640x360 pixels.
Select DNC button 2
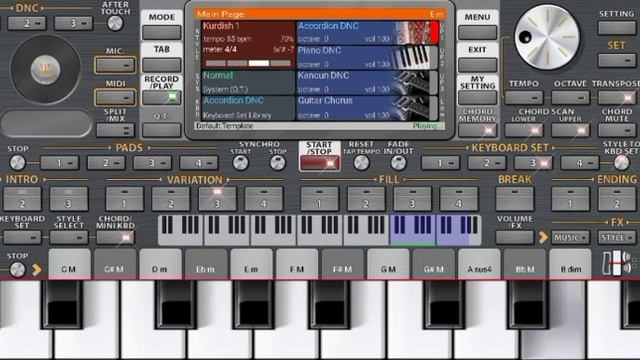pos(27,23)
